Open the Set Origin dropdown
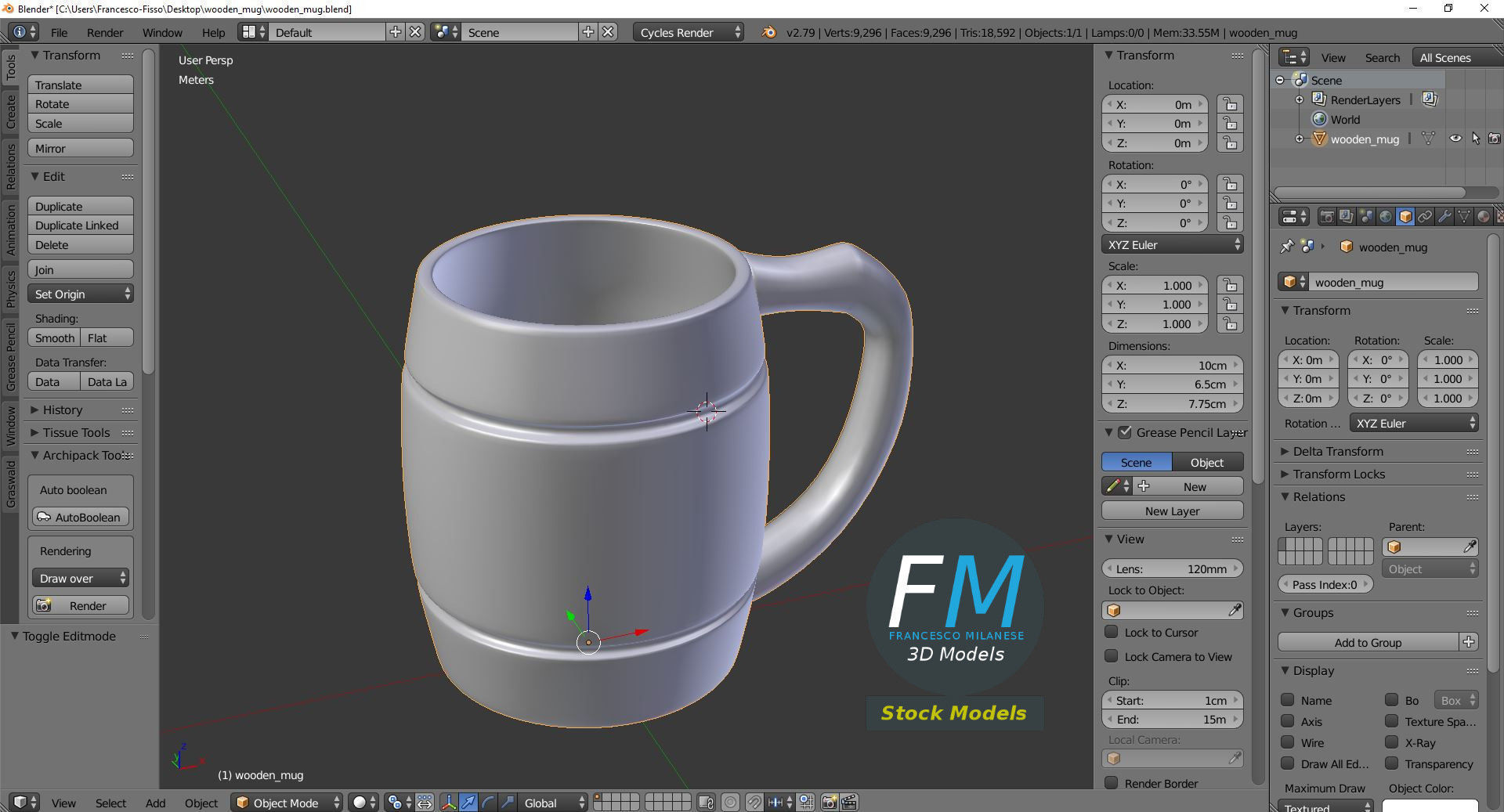Image resolution: width=1504 pixels, height=812 pixels. pos(81,294)
